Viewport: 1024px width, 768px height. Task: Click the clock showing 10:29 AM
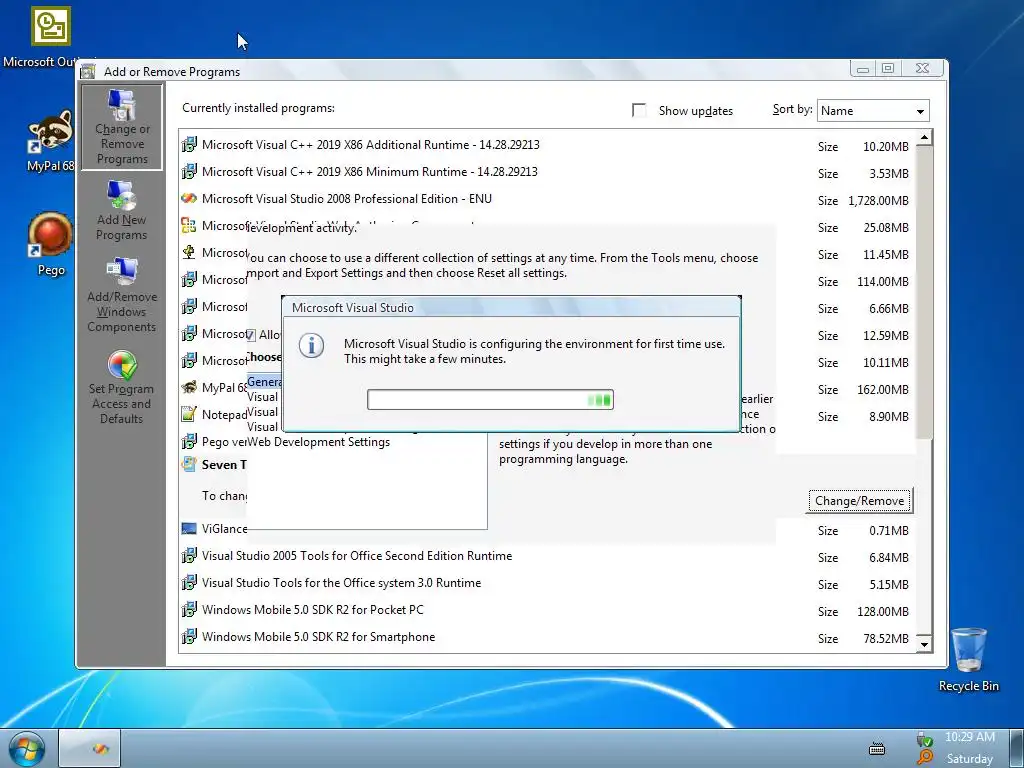tap(969, 737)
